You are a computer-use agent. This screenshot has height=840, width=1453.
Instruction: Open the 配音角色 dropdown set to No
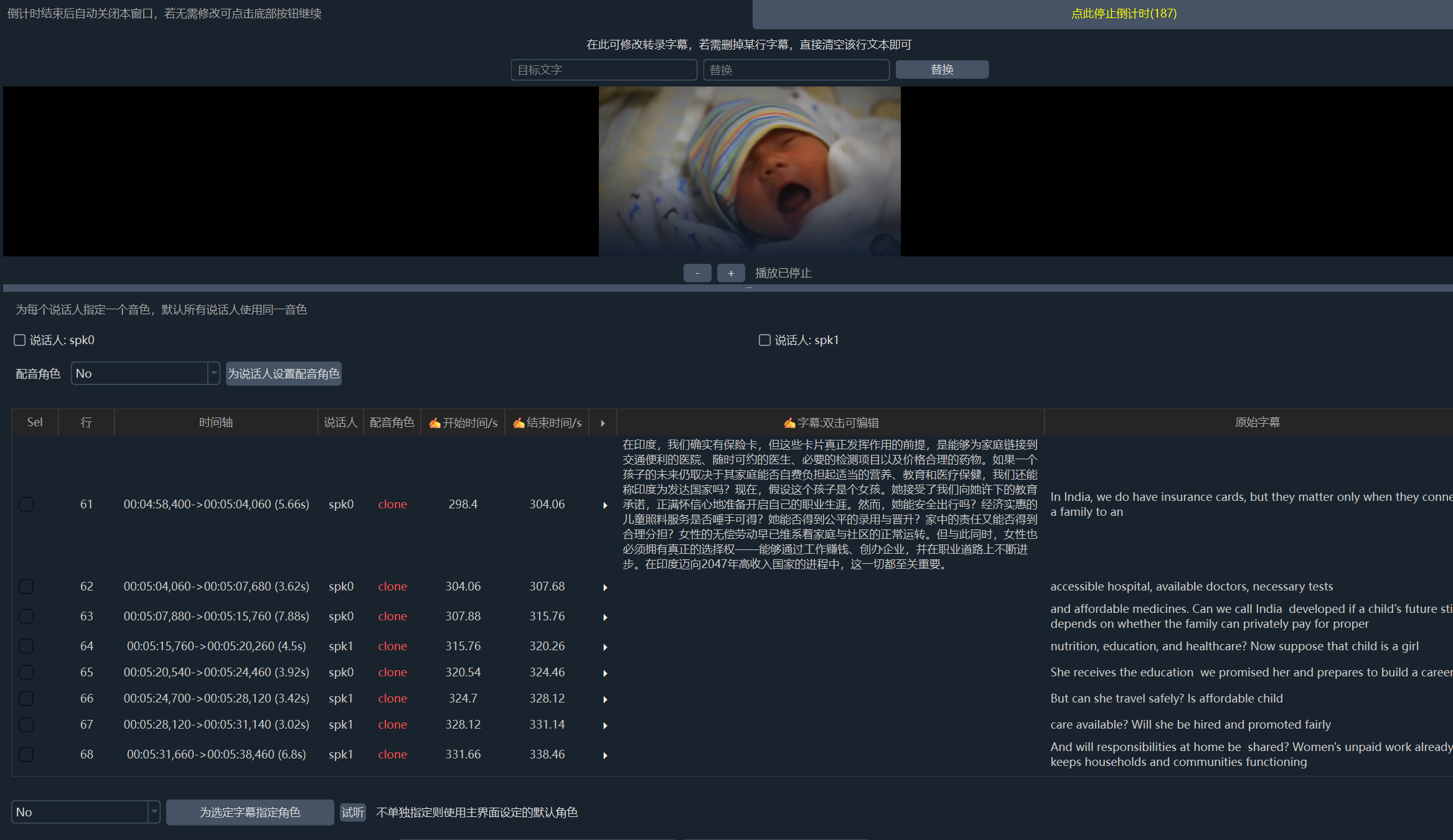pos(146,373)
